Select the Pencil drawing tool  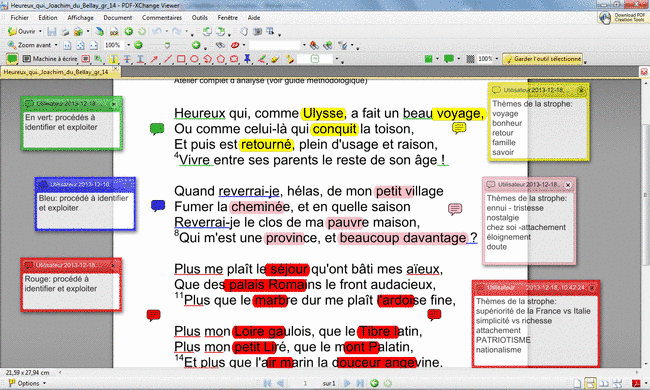[x=262, y=59]
